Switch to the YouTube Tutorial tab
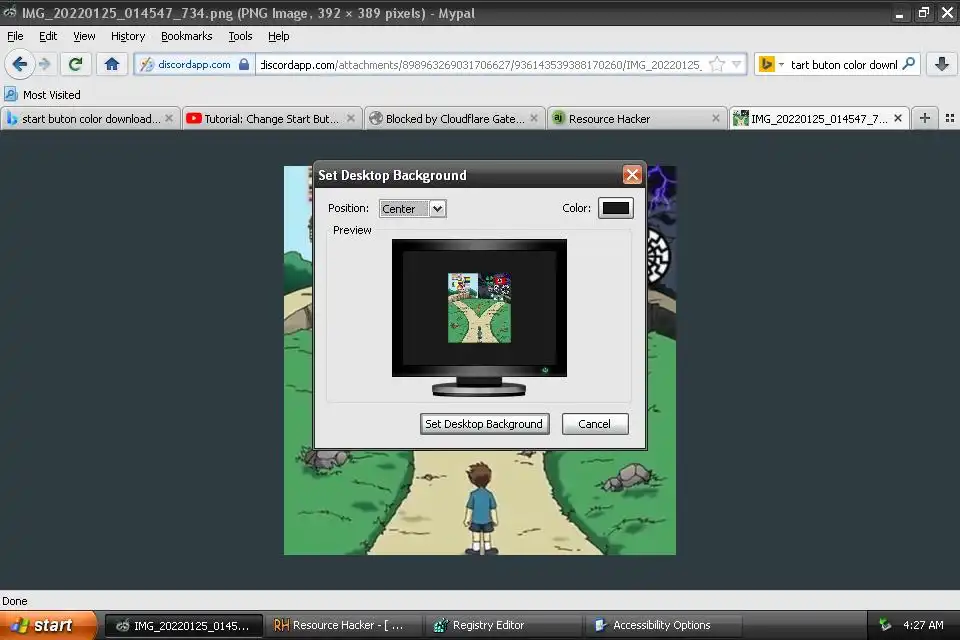The image size is (960, 640). point(271,118)
